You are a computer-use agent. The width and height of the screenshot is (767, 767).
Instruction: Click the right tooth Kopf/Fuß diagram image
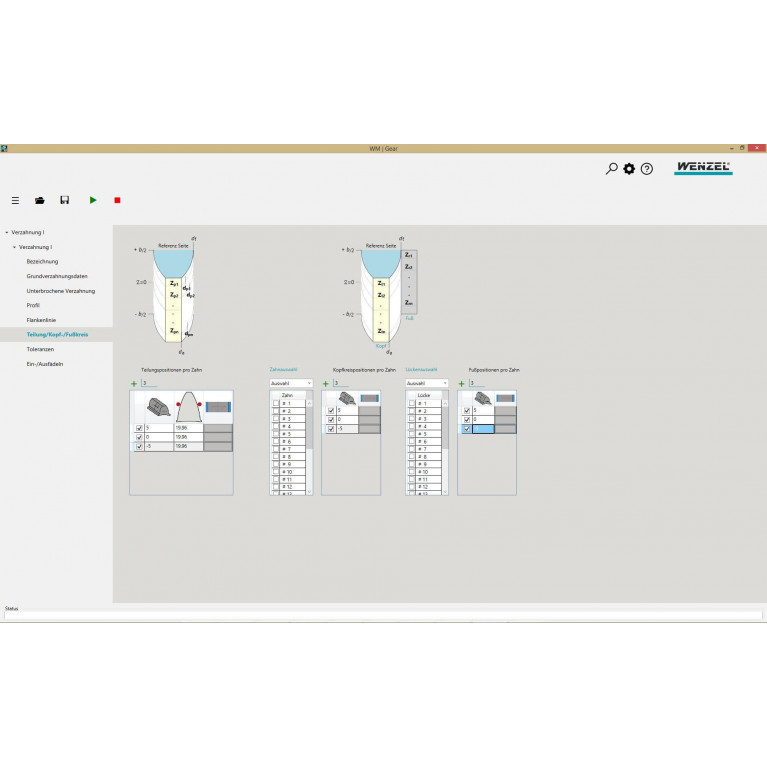click(381, 296)
